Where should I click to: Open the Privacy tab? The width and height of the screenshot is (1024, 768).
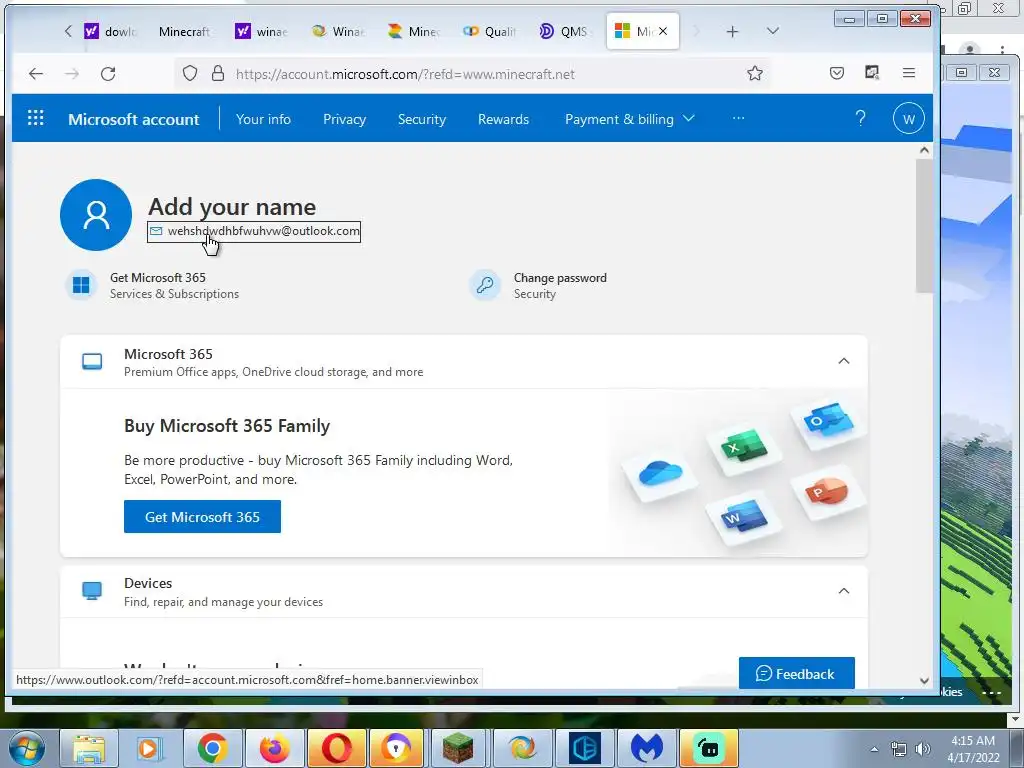344,119
